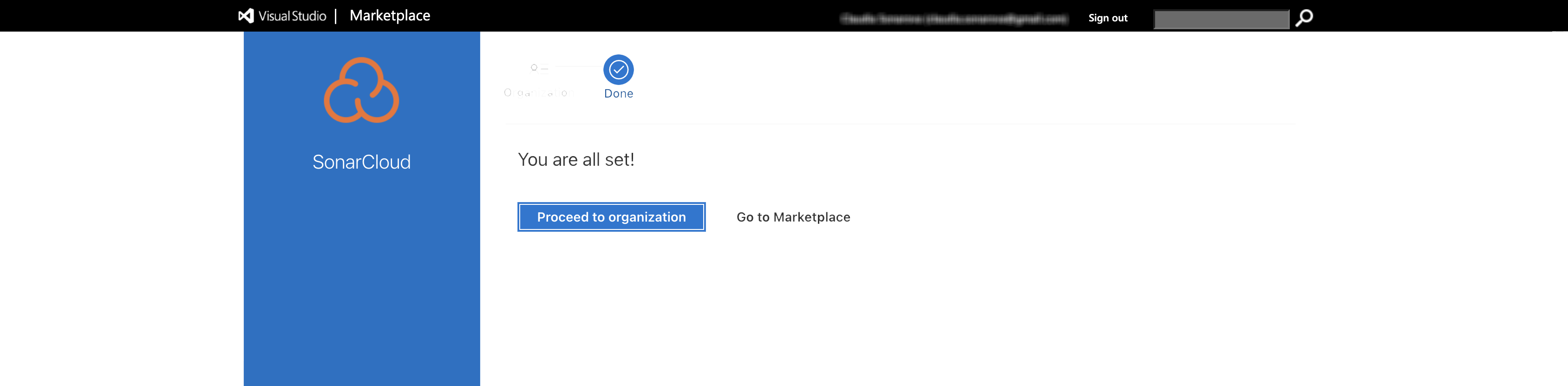
Task: Click the faded Organization step label
Action: (539, 93)
